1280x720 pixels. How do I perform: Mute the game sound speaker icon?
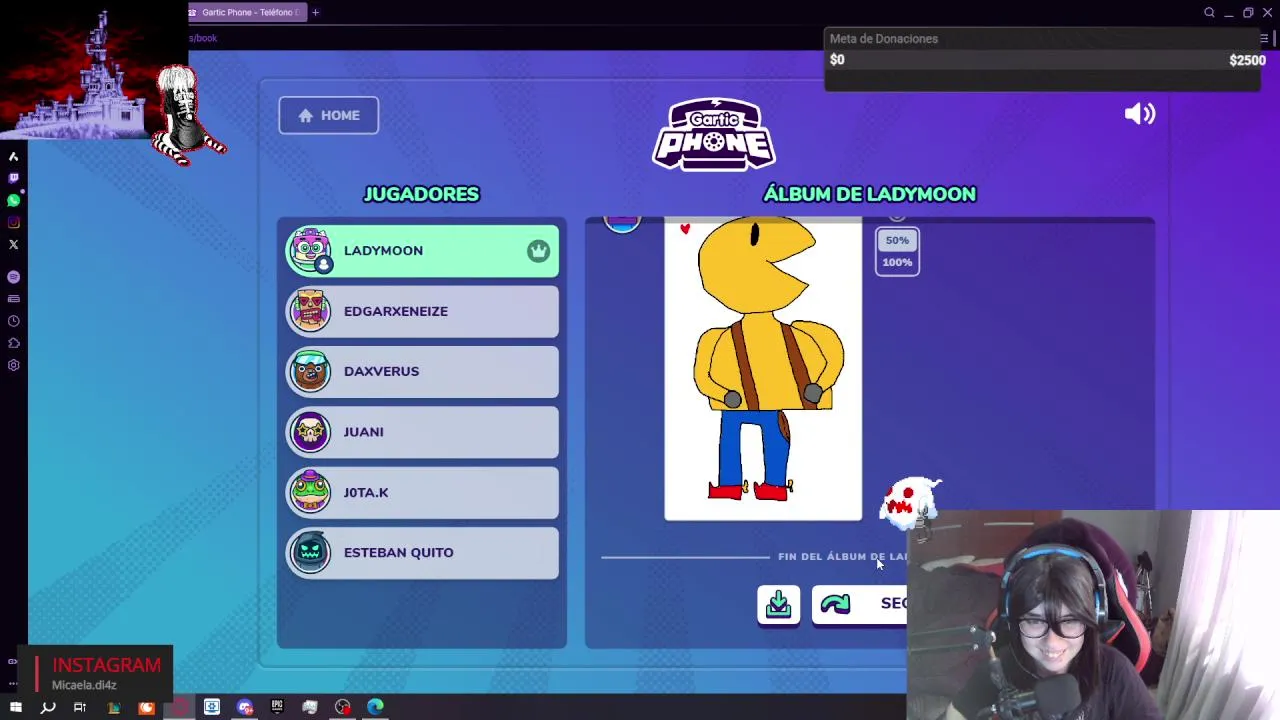pyautogui.click(x=1140, y=114)
